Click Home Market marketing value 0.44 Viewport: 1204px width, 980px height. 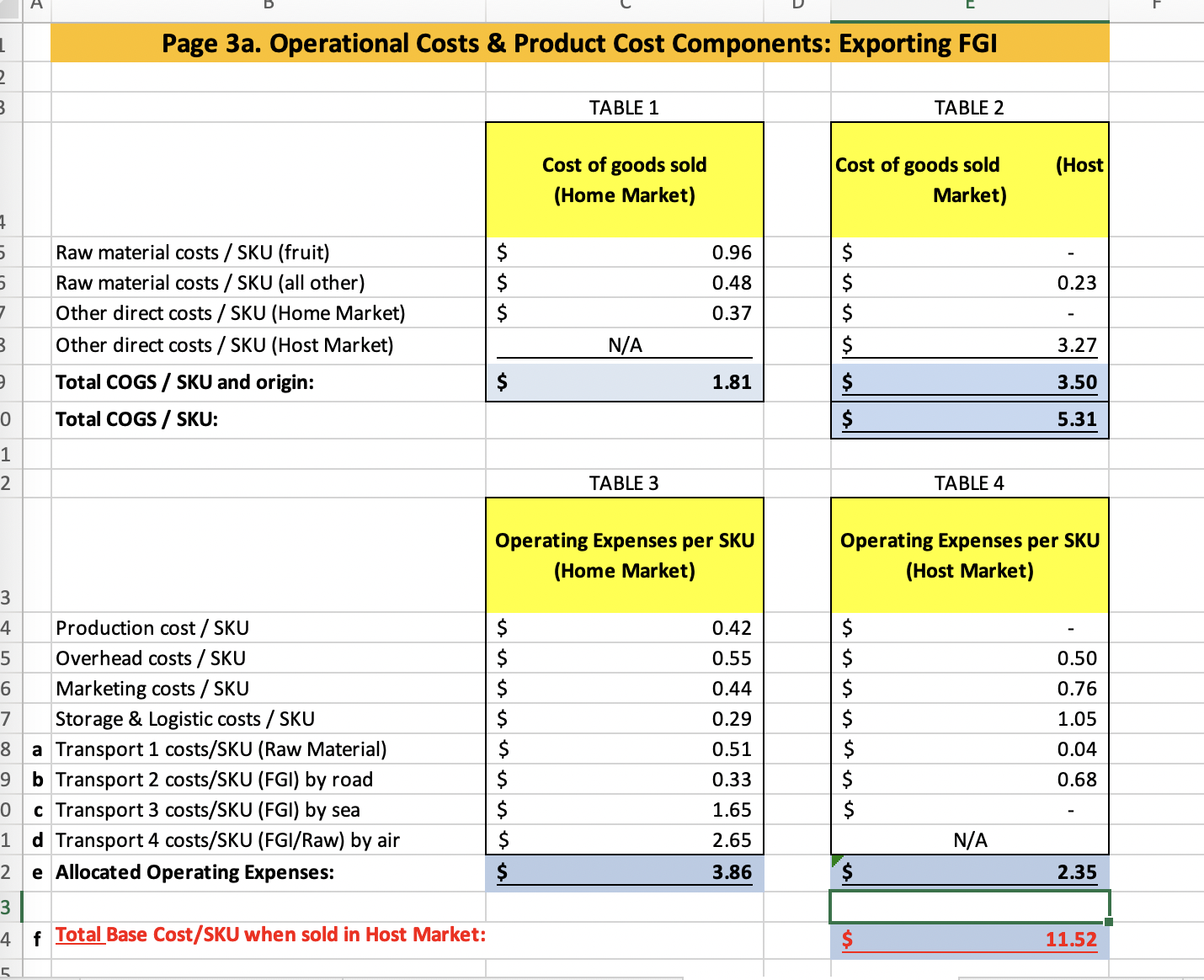(624, 689)
